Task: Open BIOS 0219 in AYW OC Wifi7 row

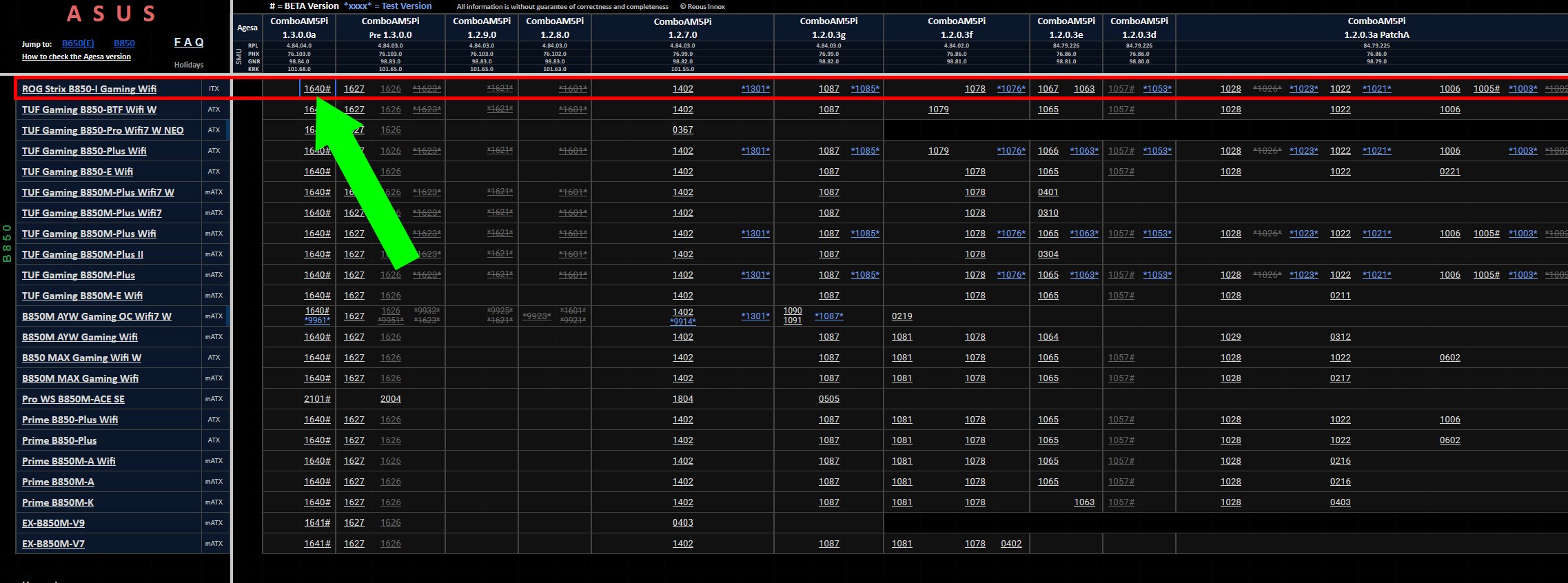Action: tap(902, 316)
